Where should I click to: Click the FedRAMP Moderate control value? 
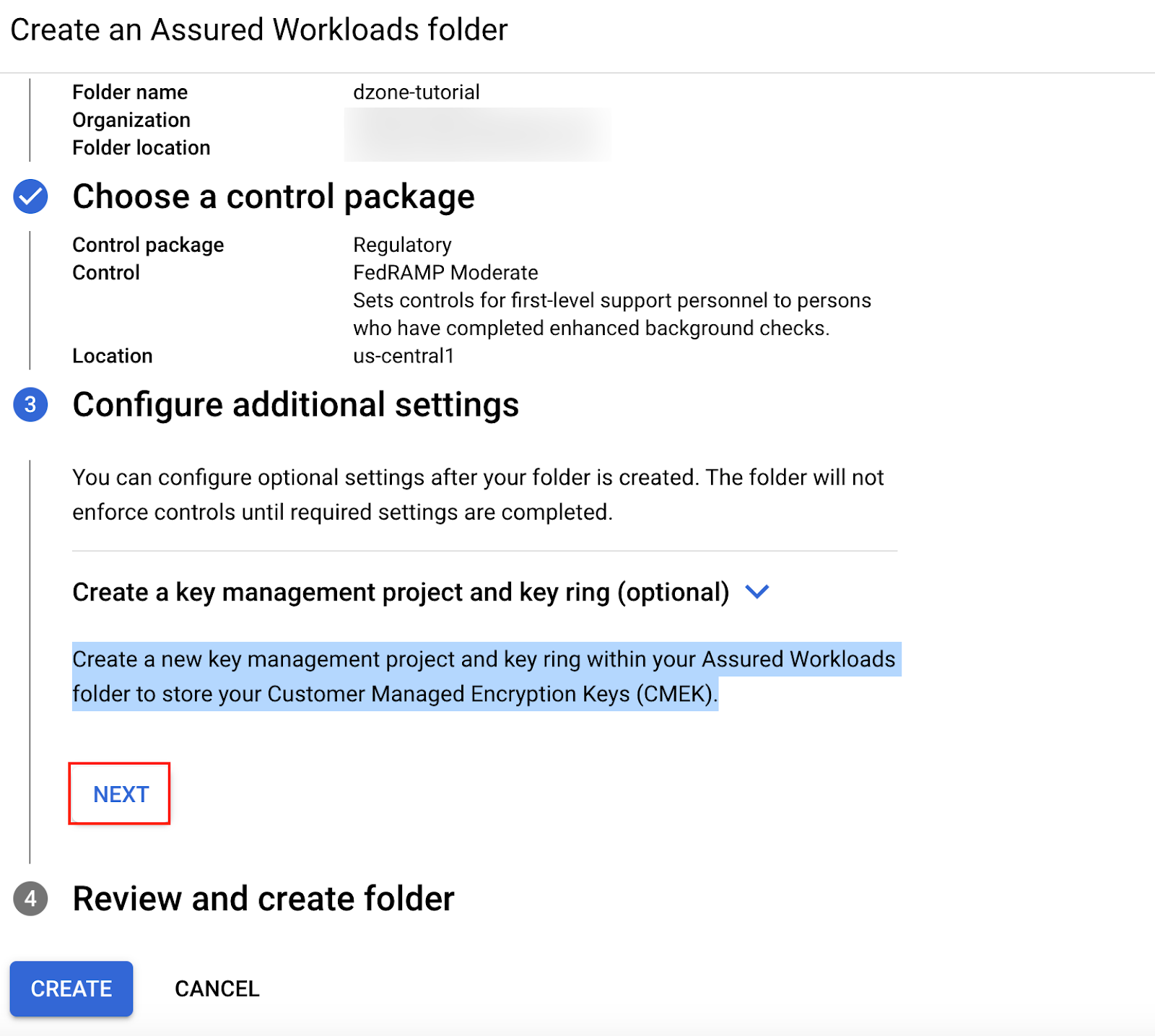pyautogui.click(x=445, y=273)
